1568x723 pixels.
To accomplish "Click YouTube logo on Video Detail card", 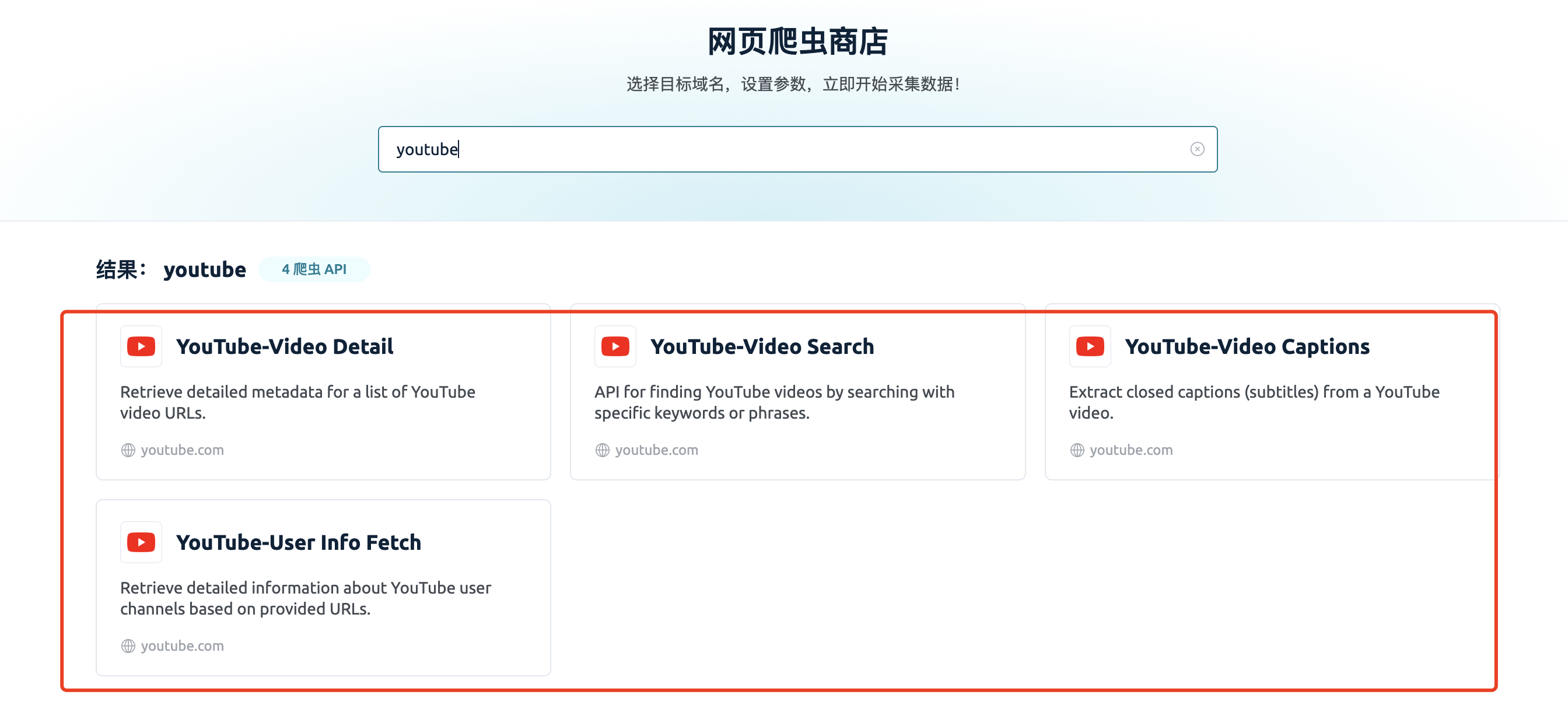I will coord(141,346).
